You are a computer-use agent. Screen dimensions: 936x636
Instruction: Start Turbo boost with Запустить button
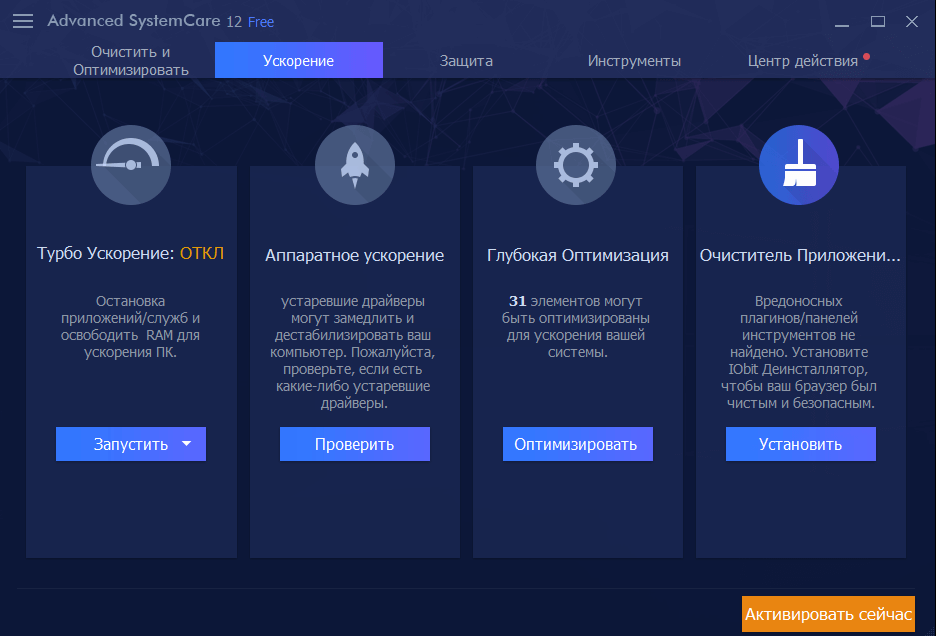(131, 444)
